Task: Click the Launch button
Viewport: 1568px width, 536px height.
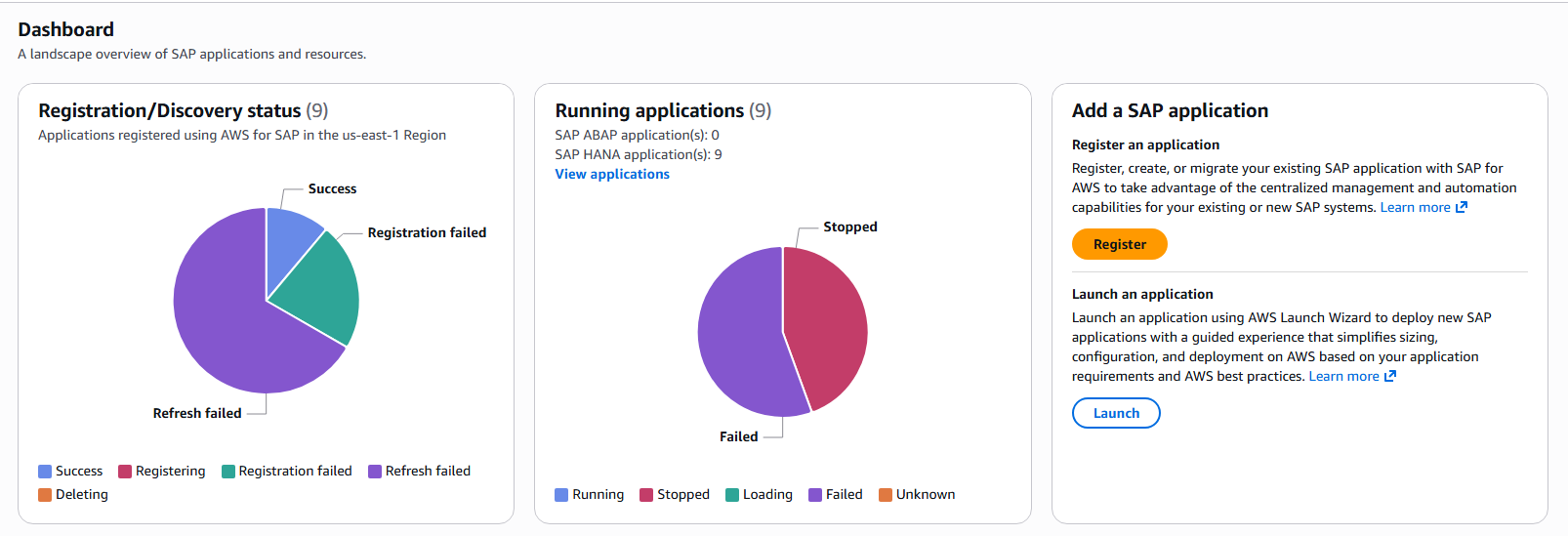Action: 1116,413
